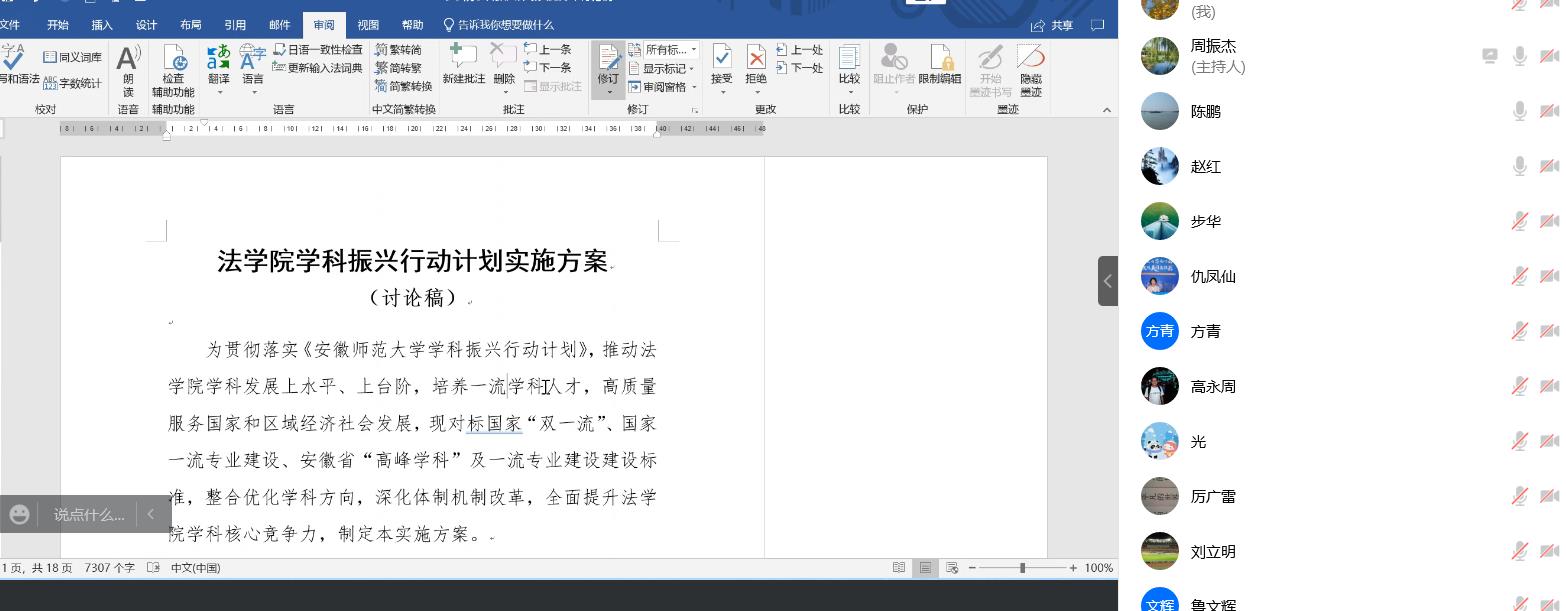Click the zoom slider in status bar
The height and width of the screenshot is (611, 1566).
1022,568
